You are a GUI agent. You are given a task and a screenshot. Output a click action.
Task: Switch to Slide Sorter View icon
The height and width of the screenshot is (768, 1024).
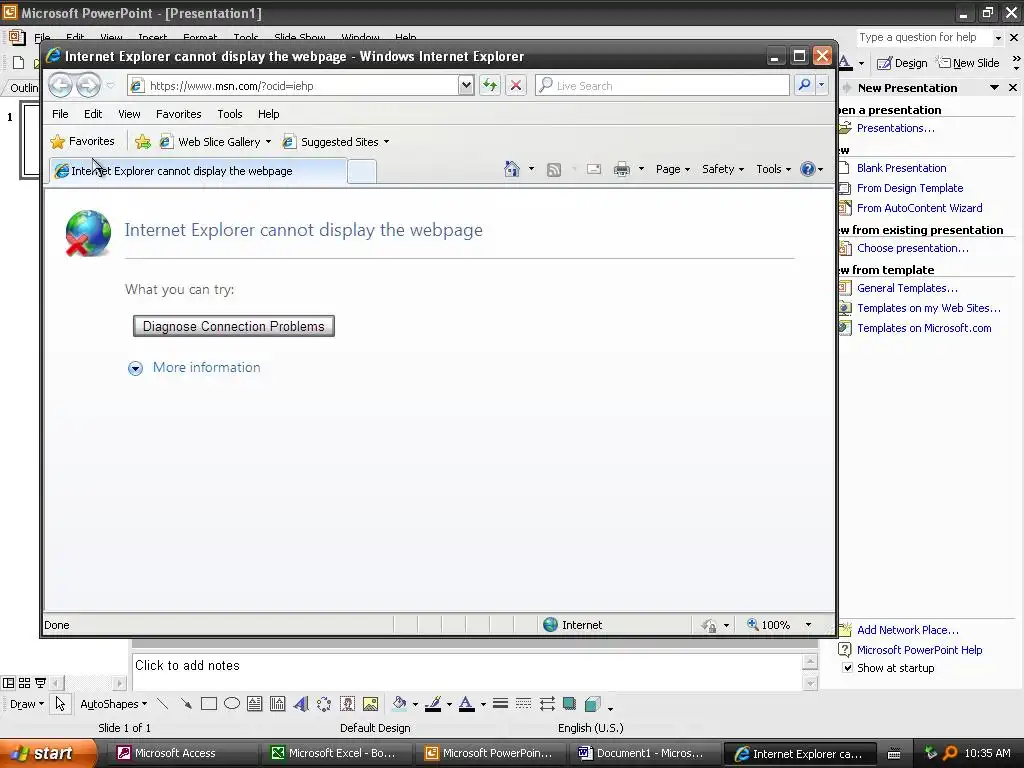click(x=25, y=683)
